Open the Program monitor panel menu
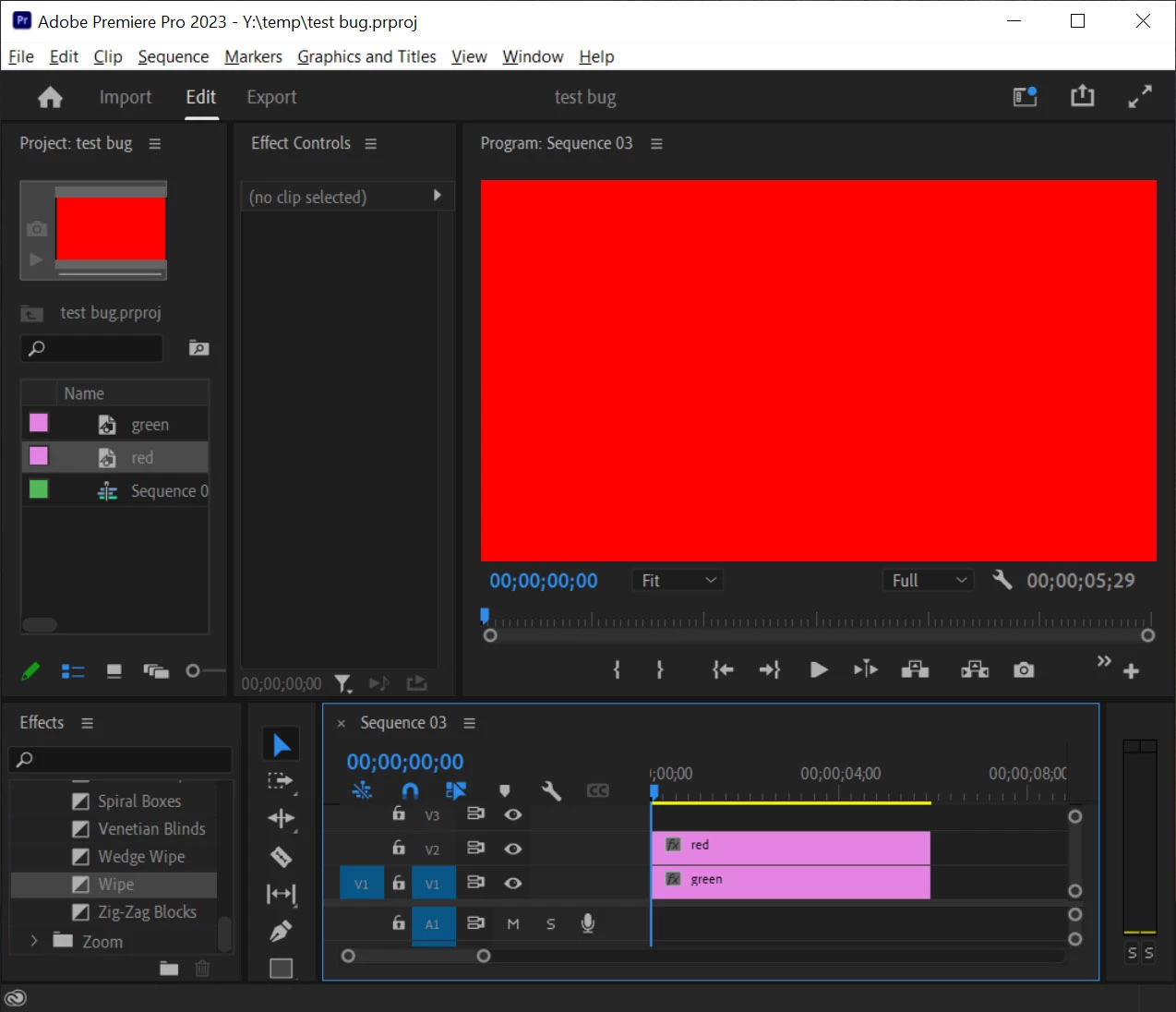The width and height of the screenshot is (1176, 1012). coord(656,144)
